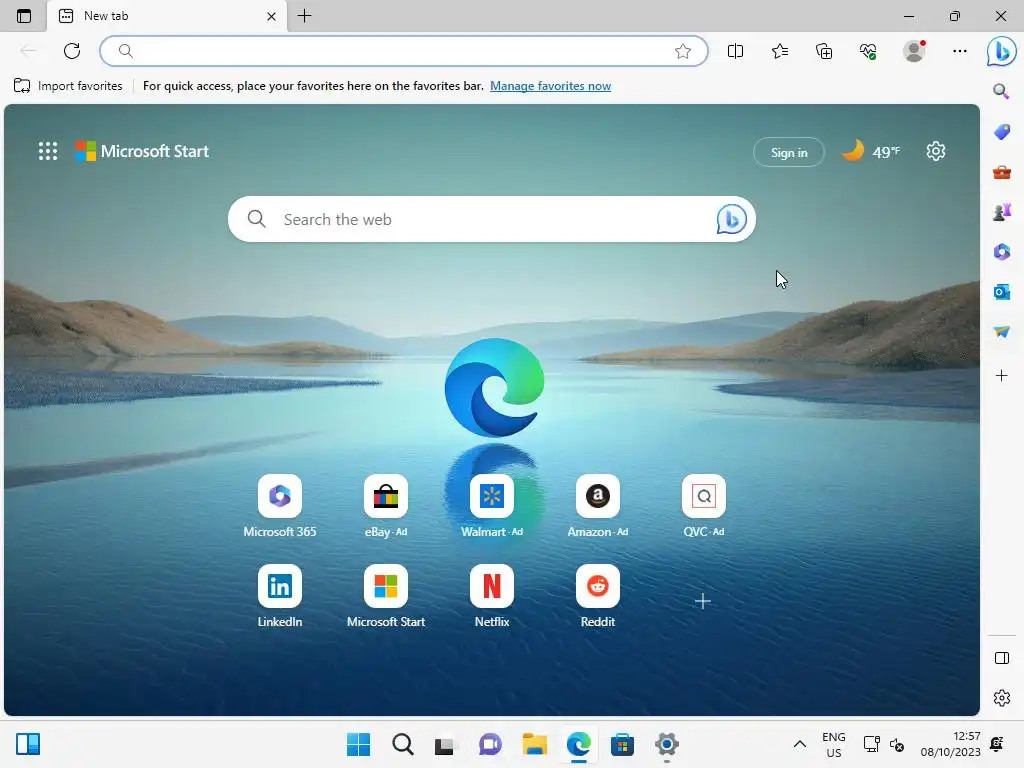Open the 49°F weather widget
Viewport: 1024px width, 768px height.
tap(871, 152)
